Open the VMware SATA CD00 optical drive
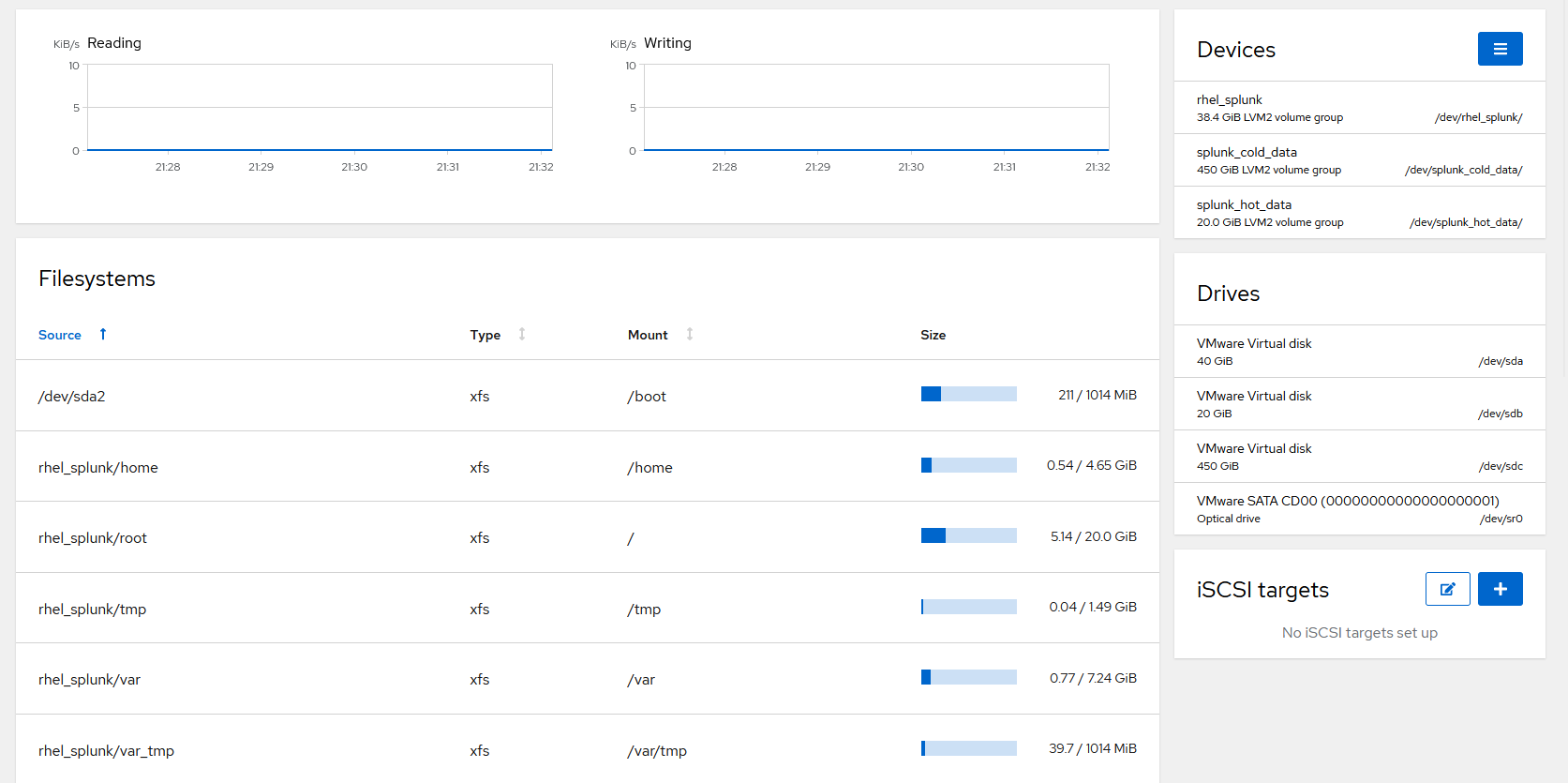This screenshot has width=1568, height=783. click(1359, 509)
